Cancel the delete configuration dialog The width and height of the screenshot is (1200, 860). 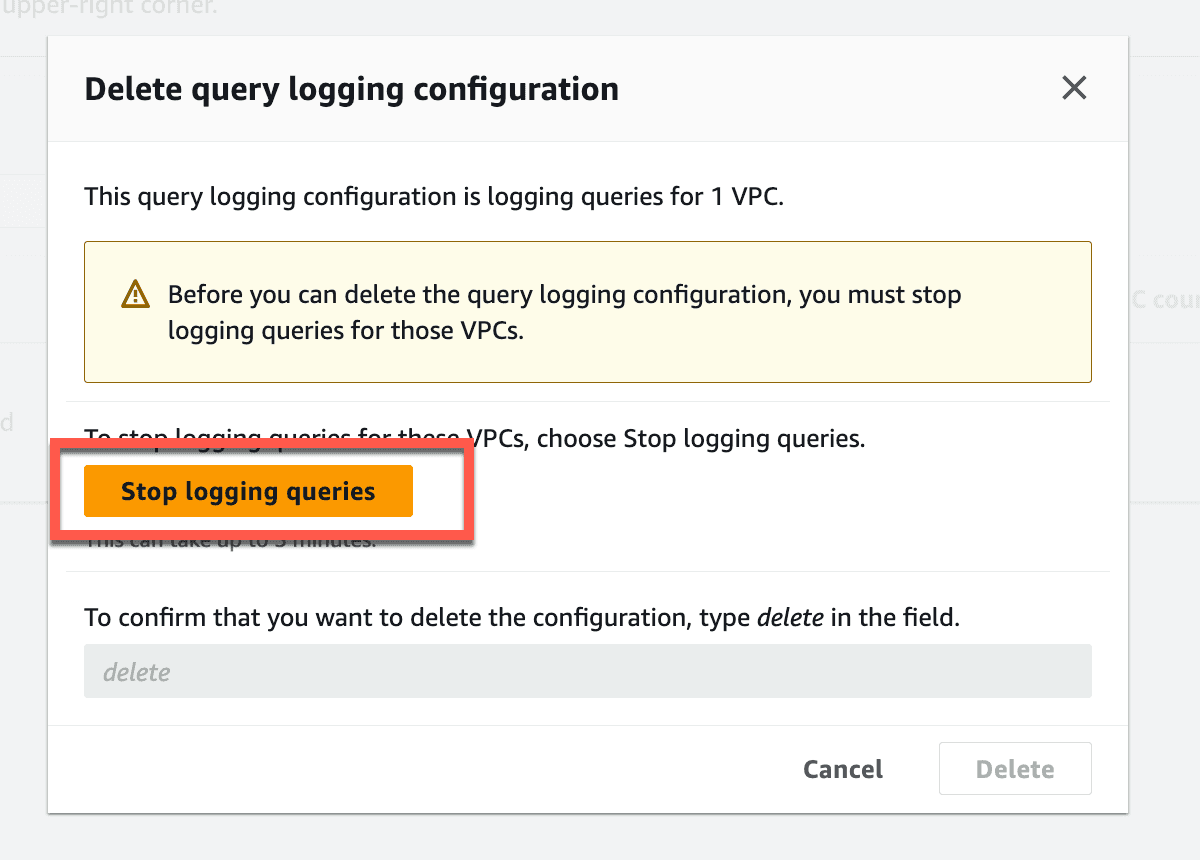[x=843, y=769]
